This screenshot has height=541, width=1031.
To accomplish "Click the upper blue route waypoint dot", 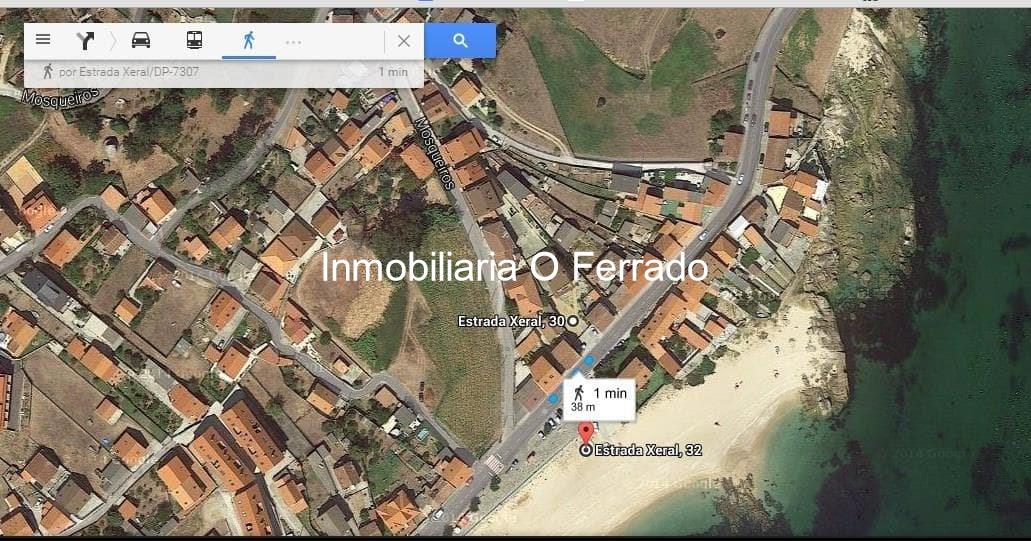I will click(x=588, y=360).
